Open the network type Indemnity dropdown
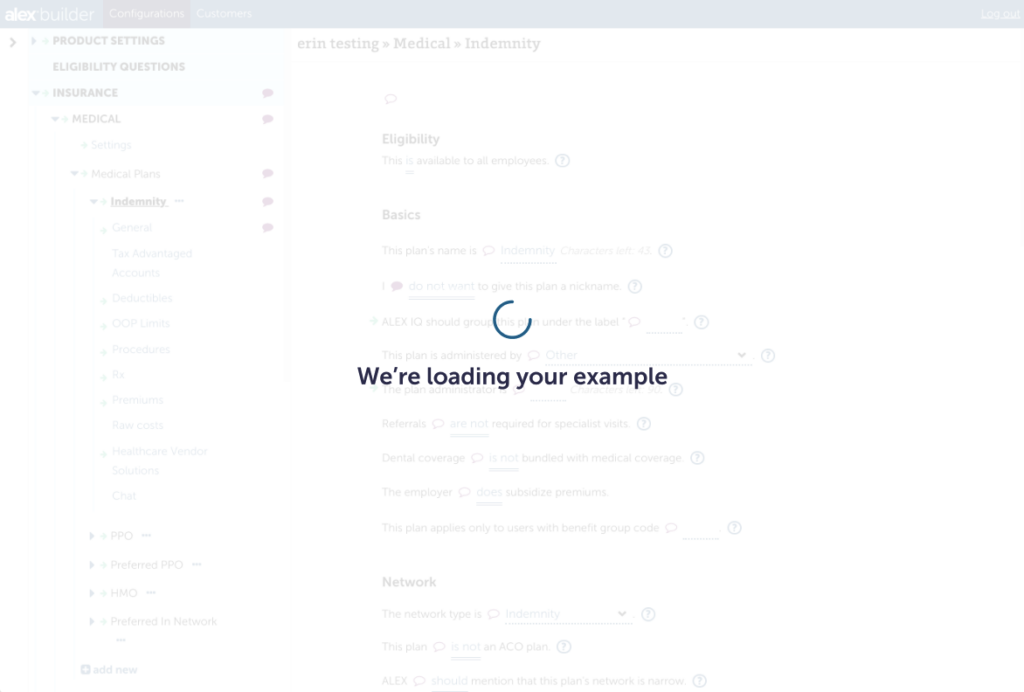This screenshot has height=692, width=1024. point(566,614)
